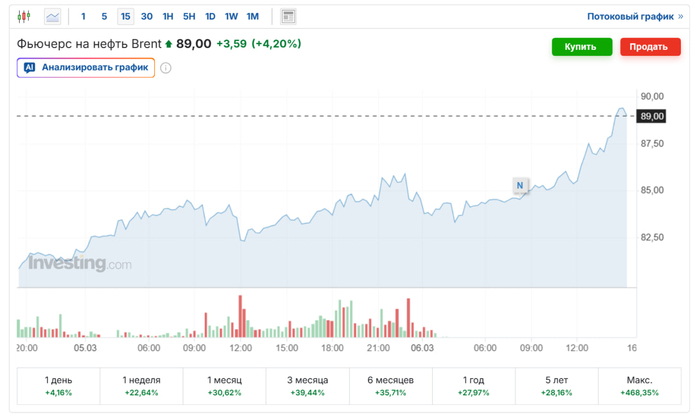
Task: Open the info icon beside Анализировать график
Action: [x=166, y=68]
